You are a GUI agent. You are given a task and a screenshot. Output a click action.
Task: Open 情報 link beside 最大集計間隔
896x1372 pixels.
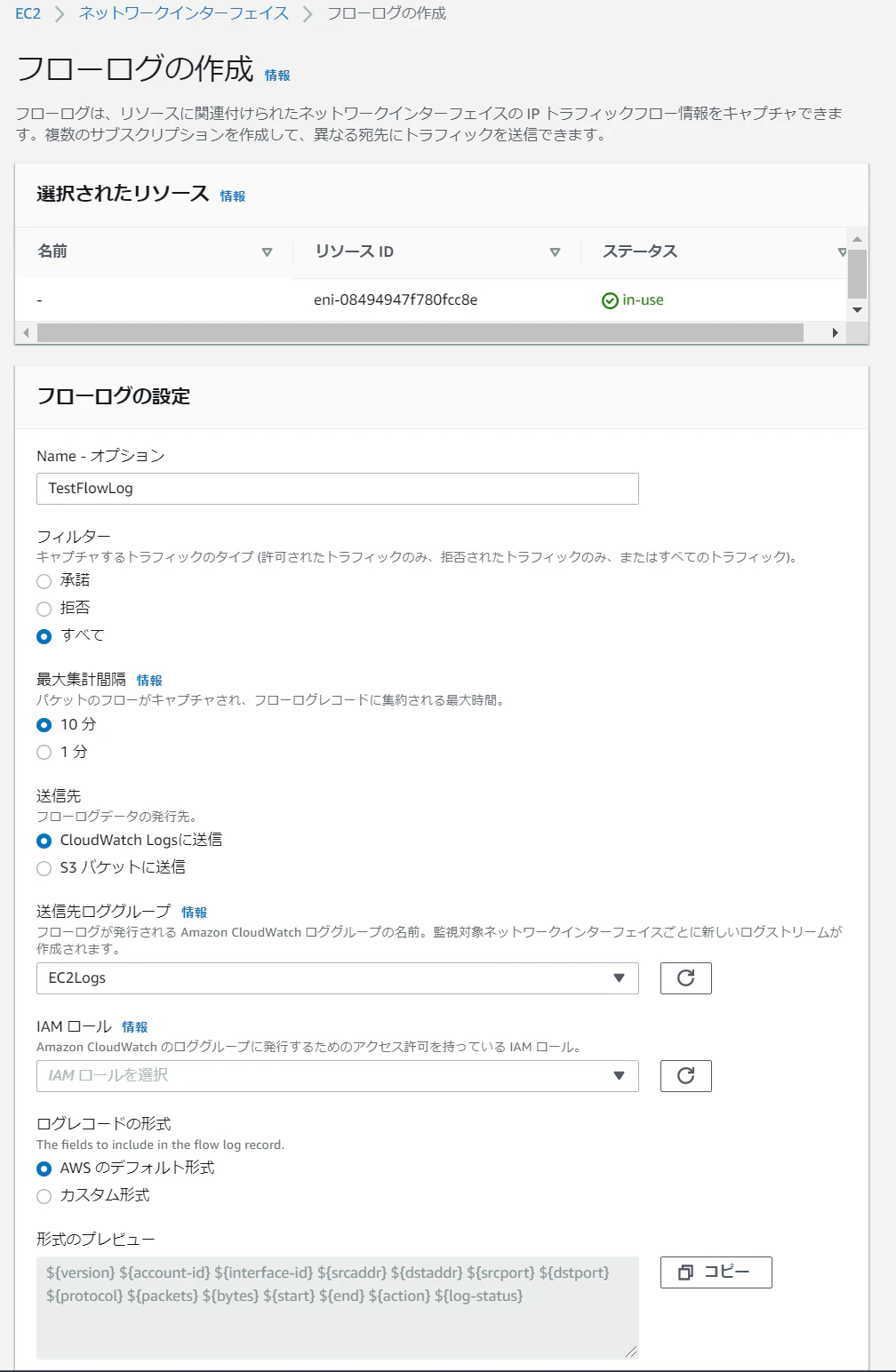(x=149, y=681)
